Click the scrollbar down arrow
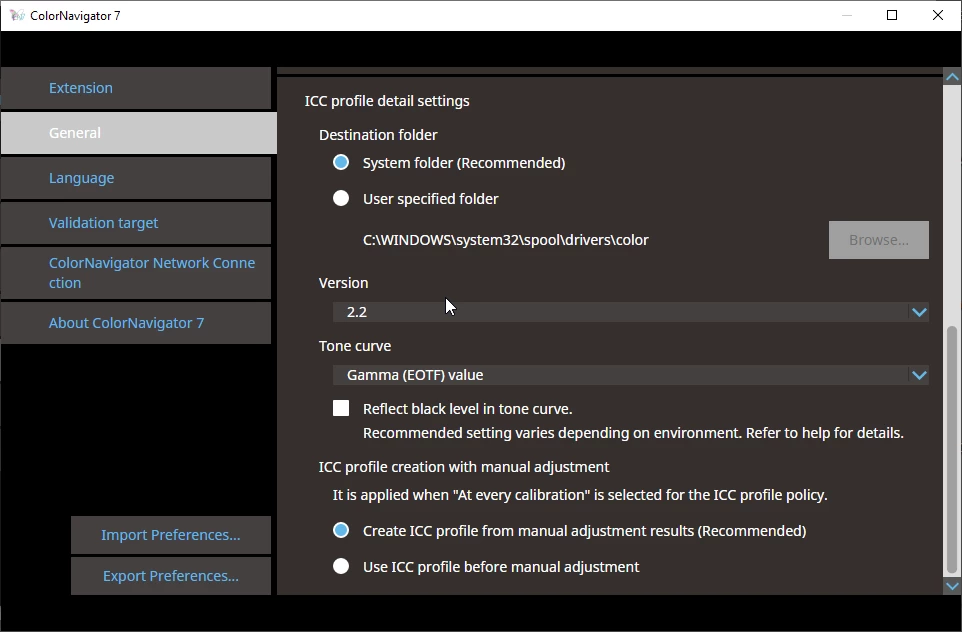 click(952, 586)
